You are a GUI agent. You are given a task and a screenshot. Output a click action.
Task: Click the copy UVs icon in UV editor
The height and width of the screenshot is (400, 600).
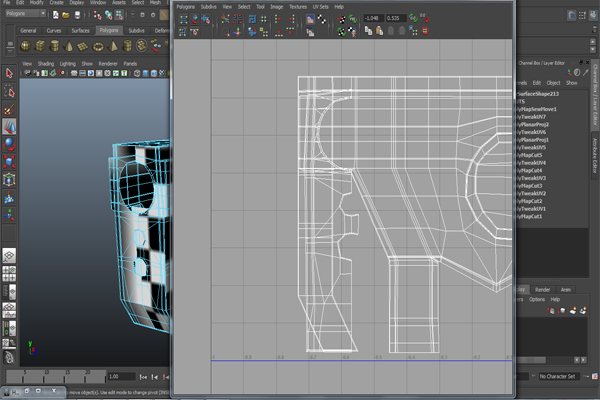(368, 31)
